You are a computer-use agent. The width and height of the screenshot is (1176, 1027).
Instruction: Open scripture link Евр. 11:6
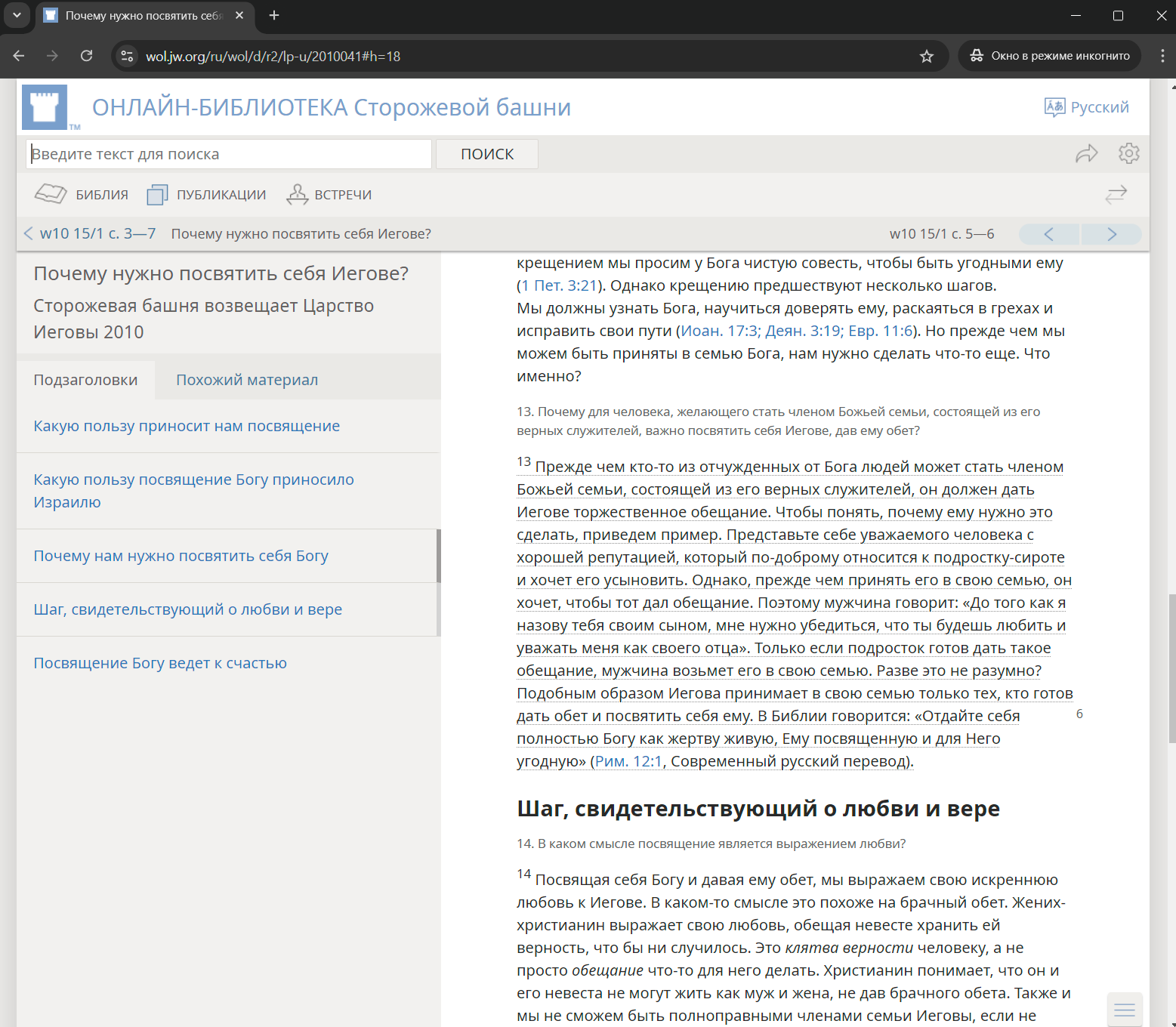point(881,331)
